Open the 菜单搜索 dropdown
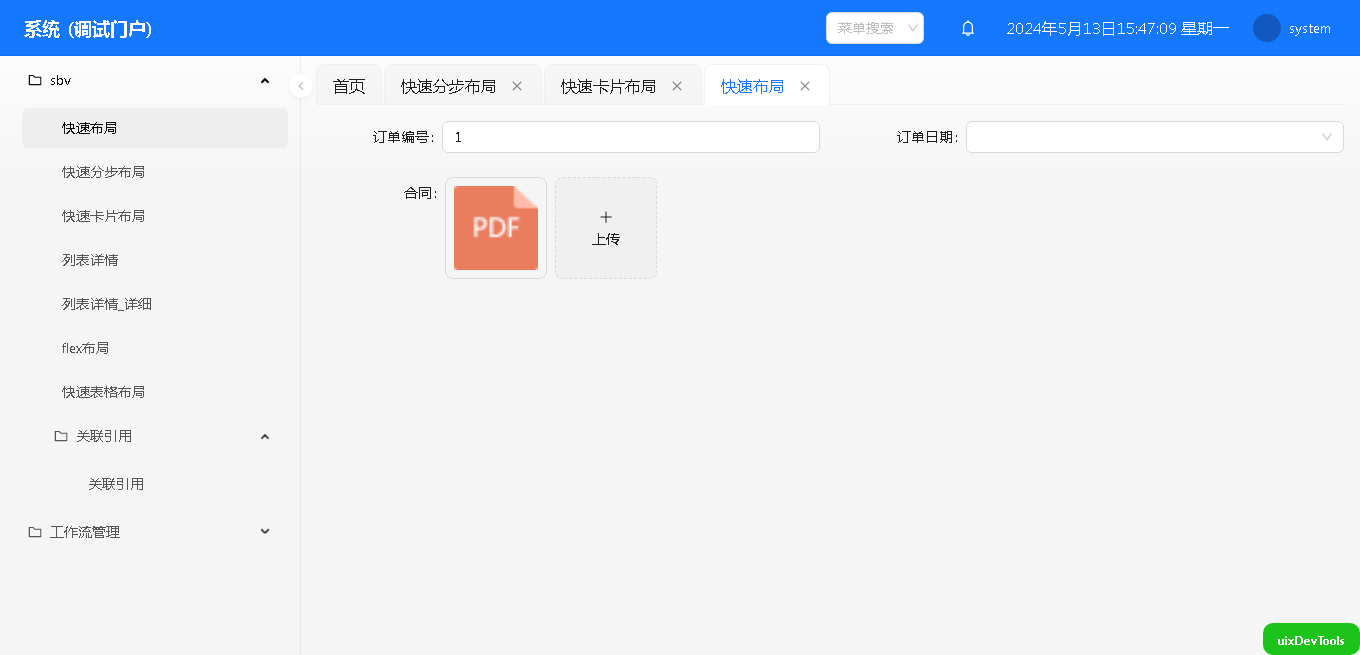The image size is (1360, 655). [x=874, y=28]
